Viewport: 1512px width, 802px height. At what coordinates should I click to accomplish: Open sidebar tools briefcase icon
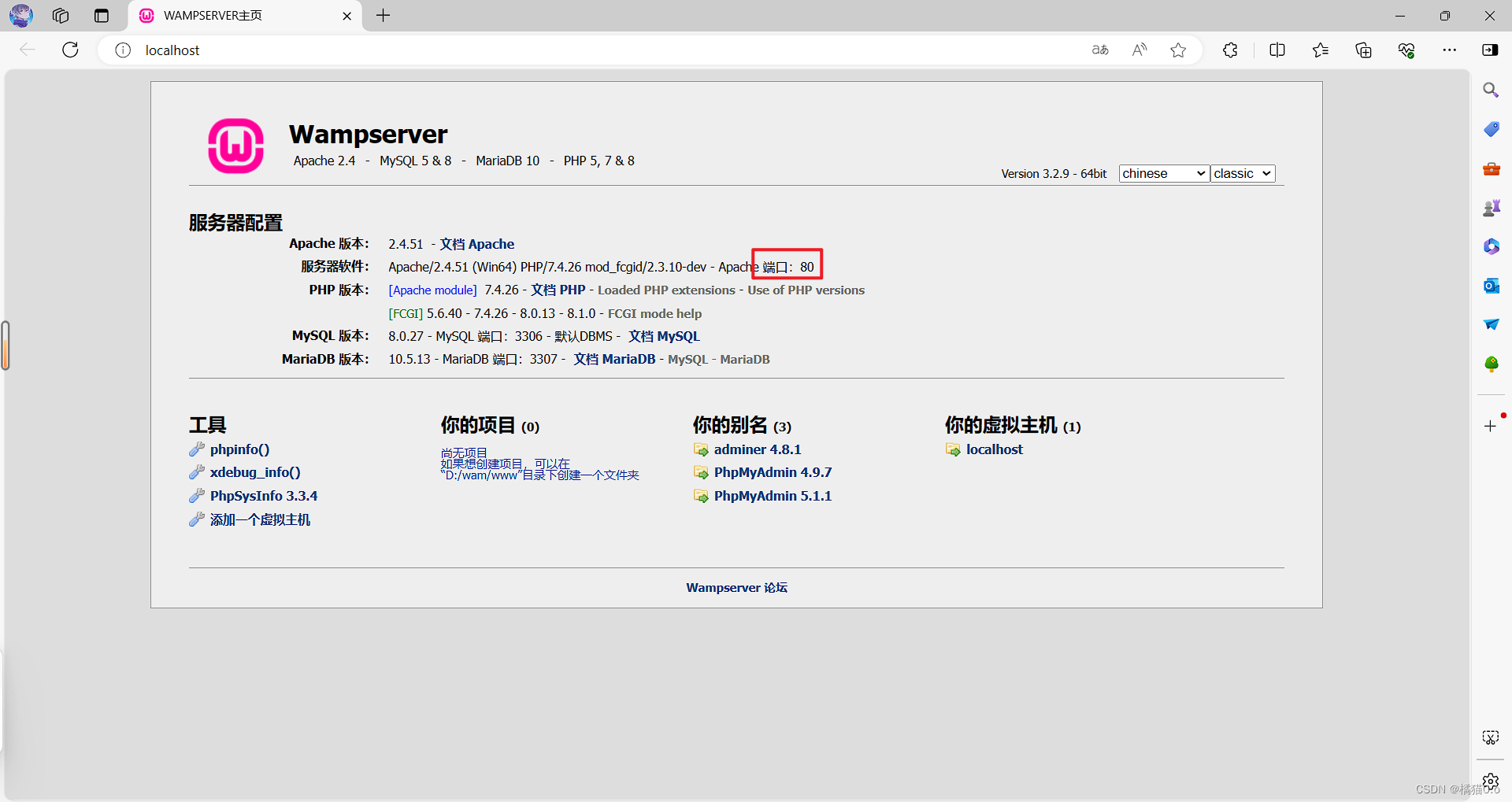[1492, 168]
